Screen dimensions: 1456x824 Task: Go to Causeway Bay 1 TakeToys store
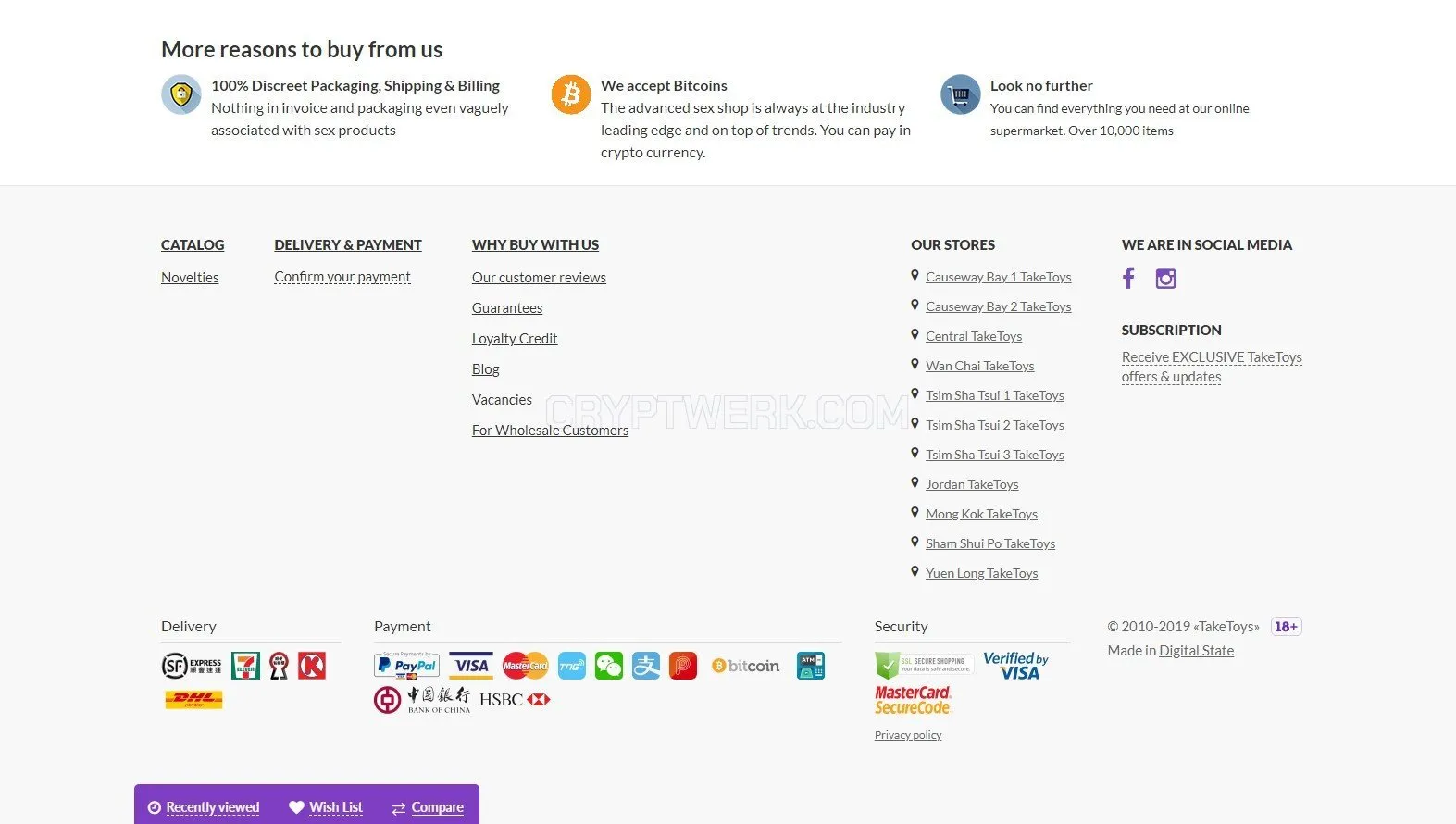point(998,277)
